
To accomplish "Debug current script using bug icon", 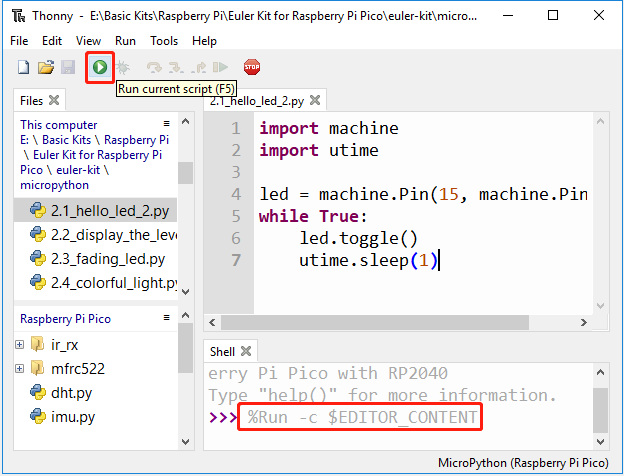I will coord(123,67).
